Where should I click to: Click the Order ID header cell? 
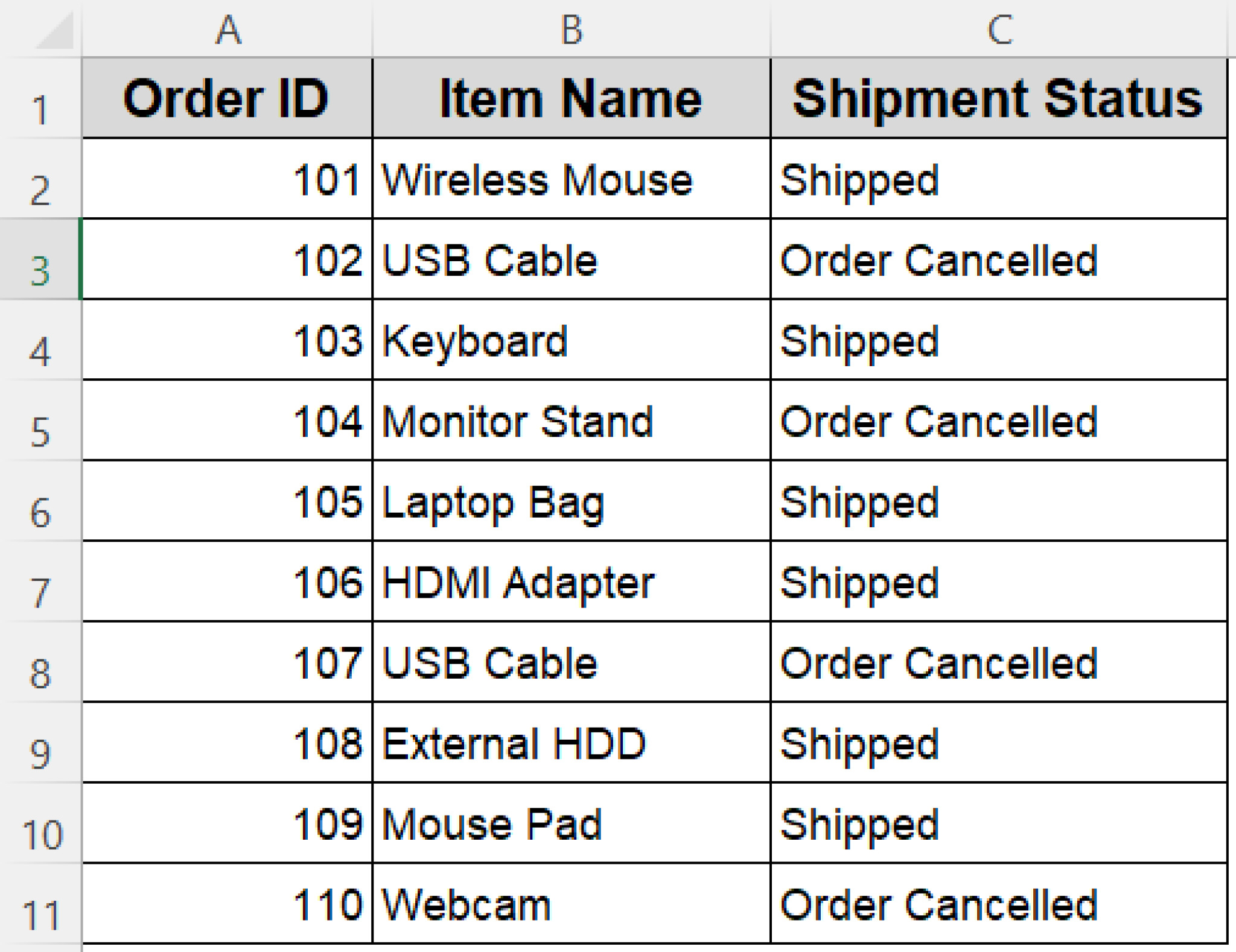[227, 99]
